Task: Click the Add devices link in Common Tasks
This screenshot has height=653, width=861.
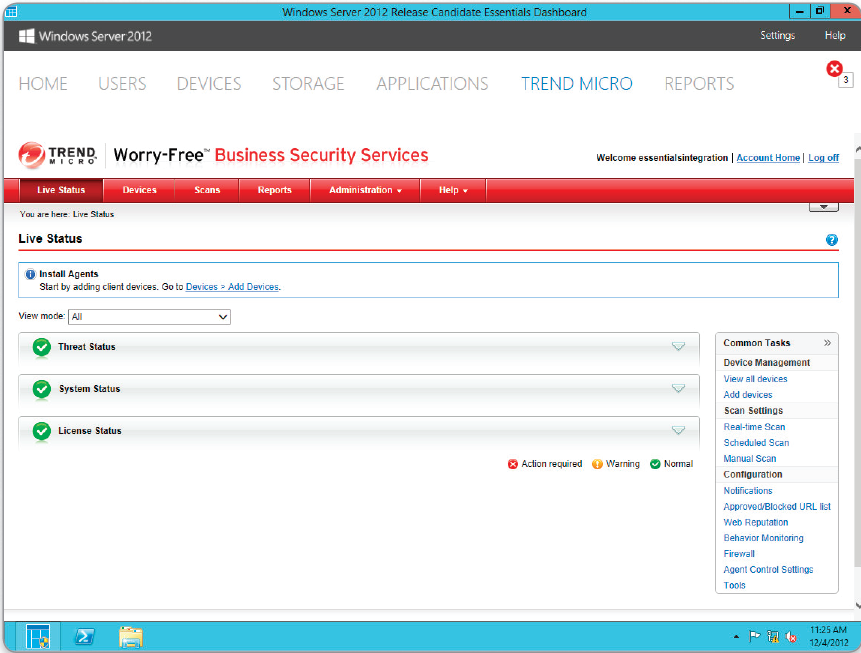Action: [x=747, y=395]
